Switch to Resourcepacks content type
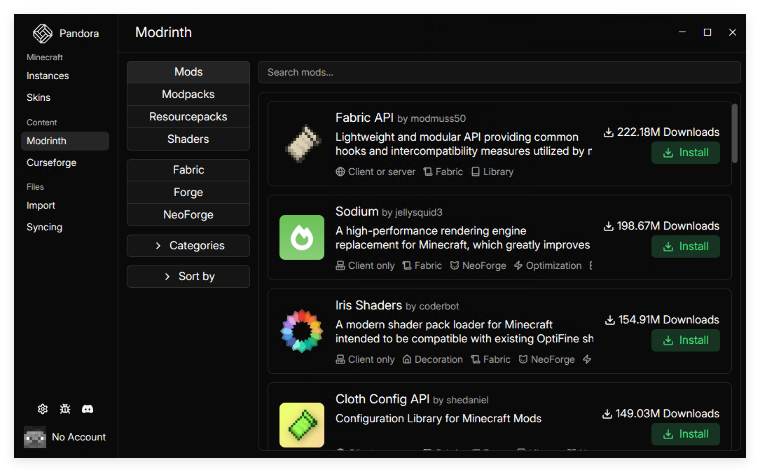This screenshot has width=760, height=472. (189, 117)
